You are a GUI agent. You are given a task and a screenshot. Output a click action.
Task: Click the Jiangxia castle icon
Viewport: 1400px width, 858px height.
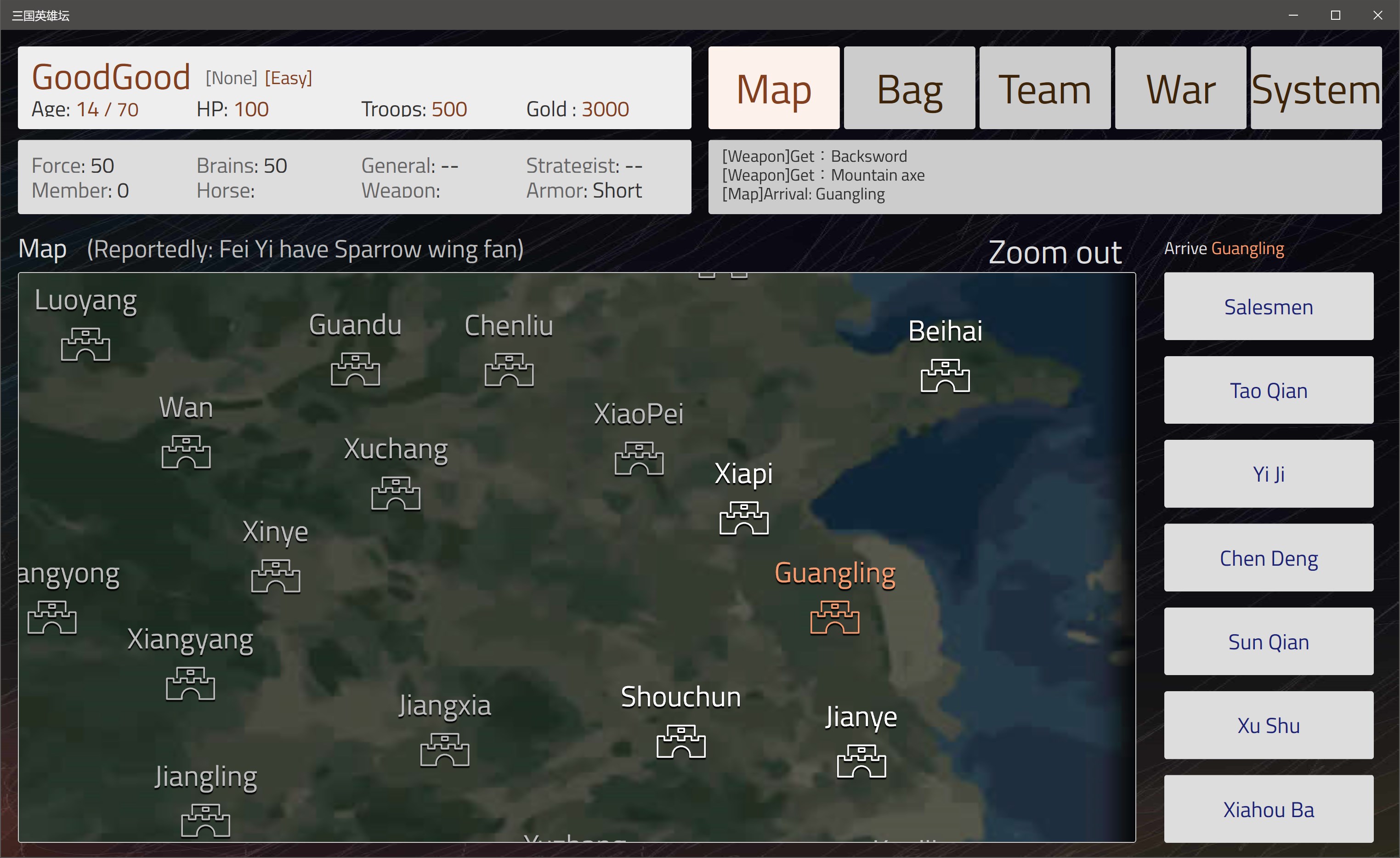point(444,750)
